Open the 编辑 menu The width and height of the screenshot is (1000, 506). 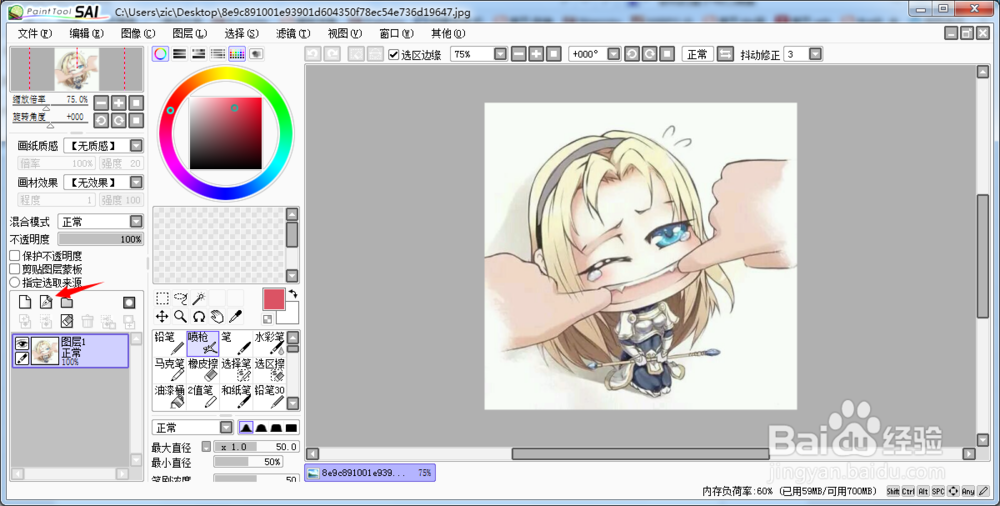(86, 33)
